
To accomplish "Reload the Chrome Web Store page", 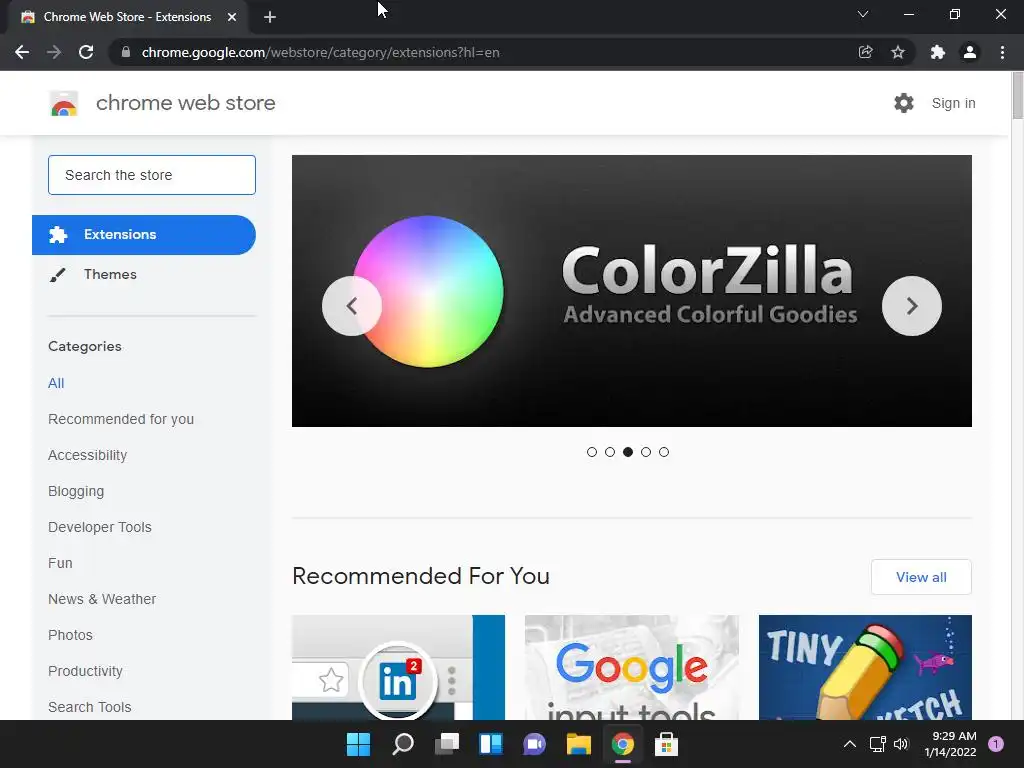I will coord(86,52).
